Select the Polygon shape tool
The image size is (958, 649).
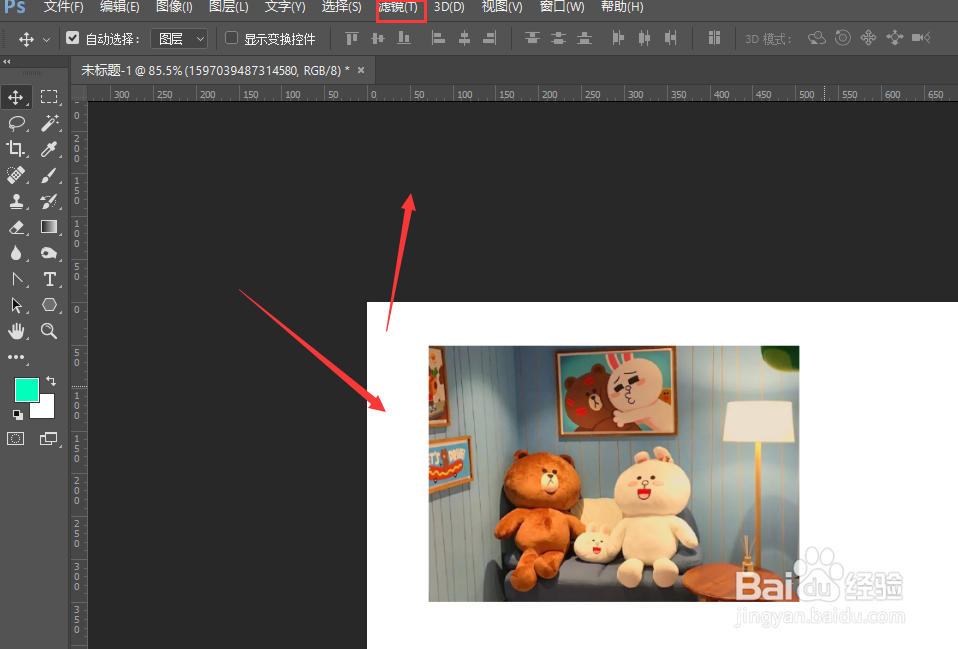coord(49,305)
